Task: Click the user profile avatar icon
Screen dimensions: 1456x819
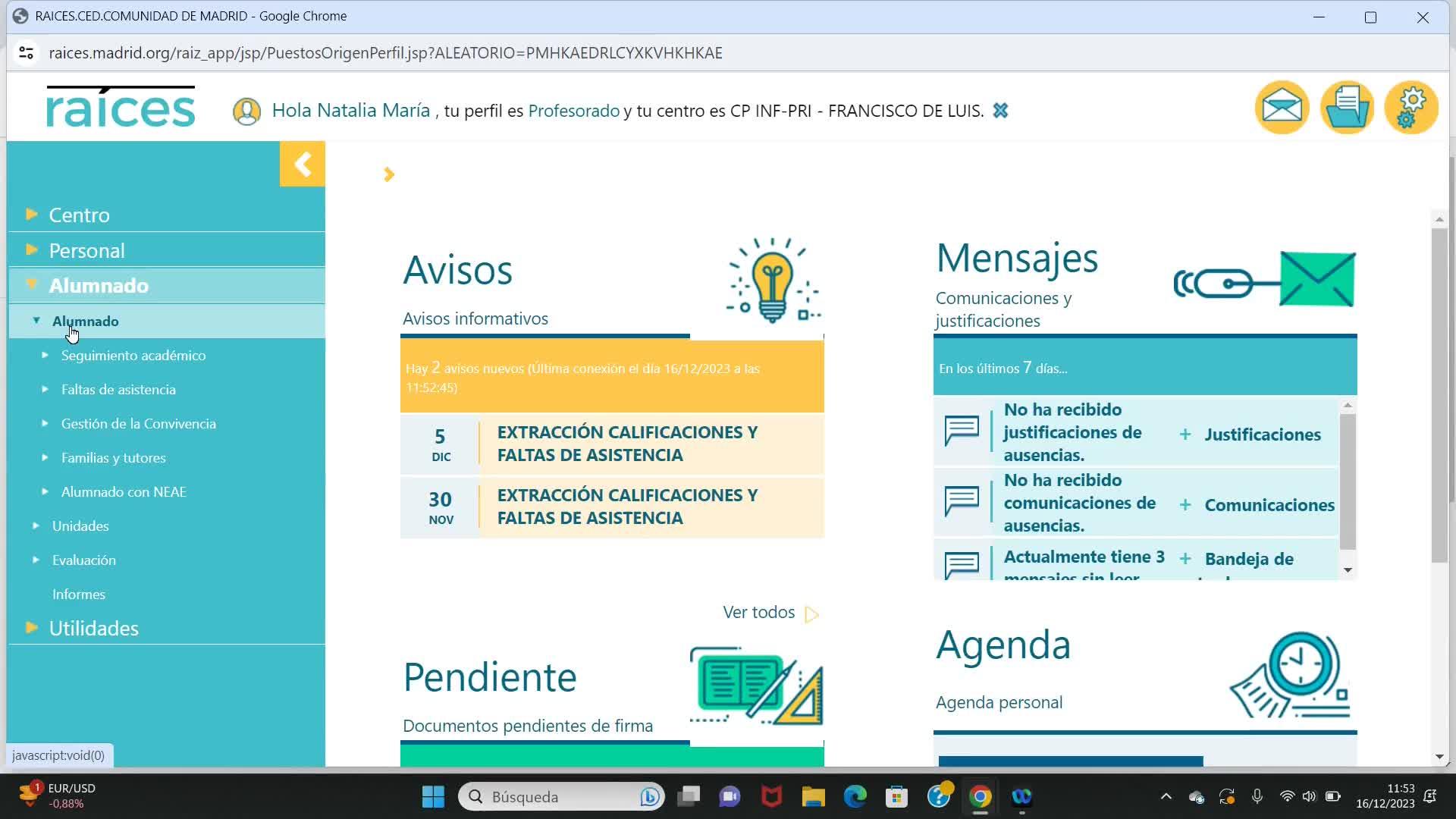Action: click(246, 111)
